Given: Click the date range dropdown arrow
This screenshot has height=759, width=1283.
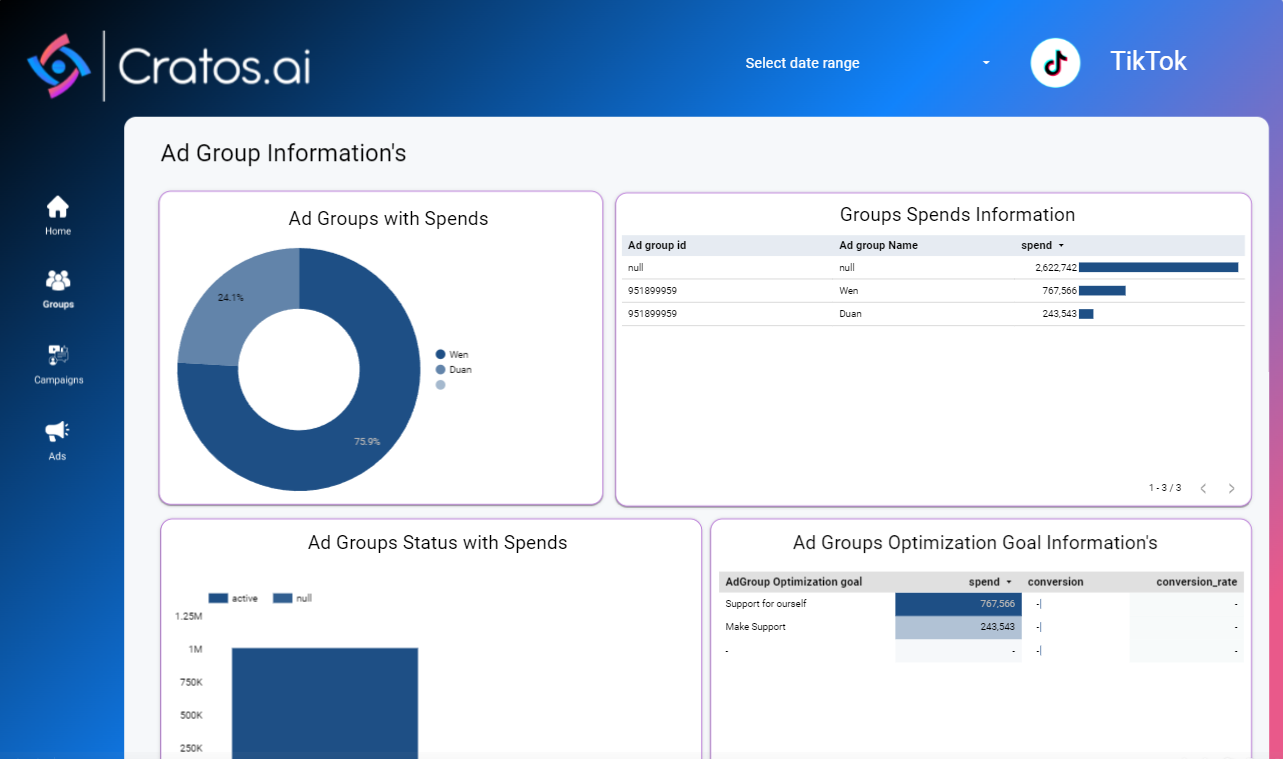Looking at the screenshot, I should point(986,63).
